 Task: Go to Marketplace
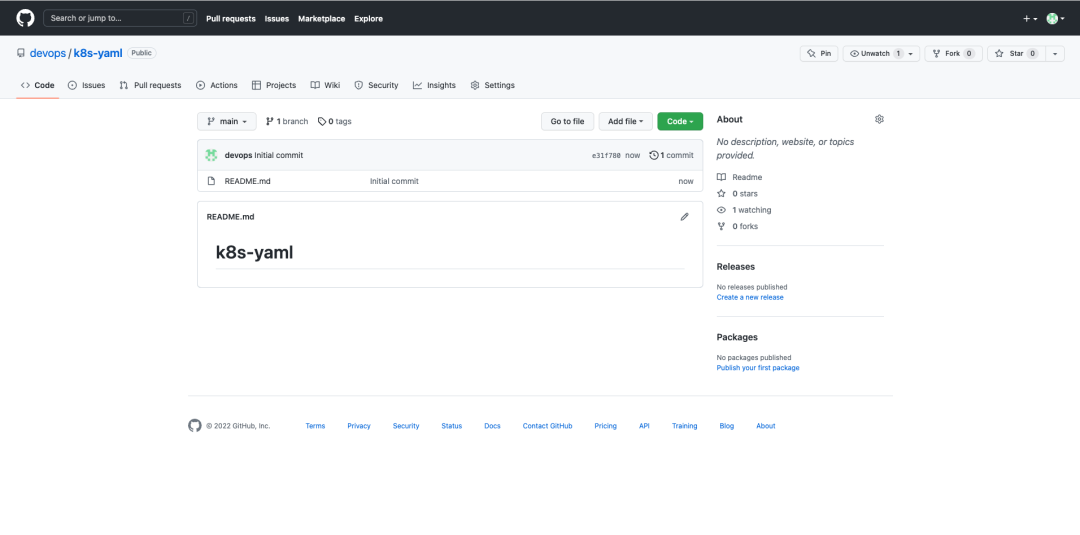point(322,19)
